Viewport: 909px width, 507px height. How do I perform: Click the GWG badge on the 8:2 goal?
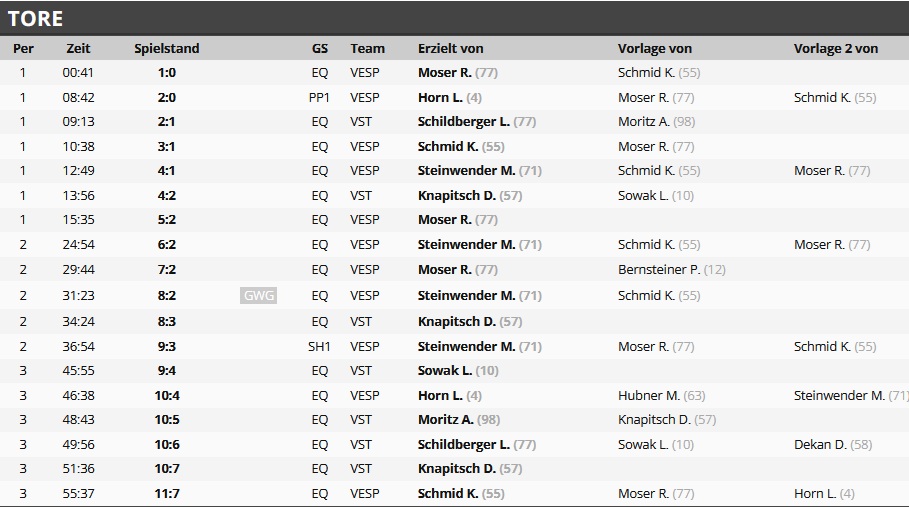click(258, 295)
